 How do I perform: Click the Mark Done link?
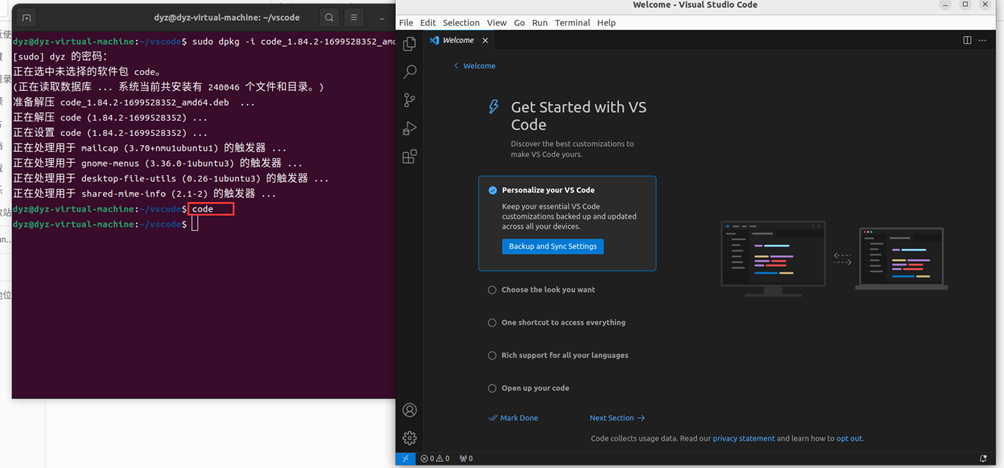click(513, 418)
